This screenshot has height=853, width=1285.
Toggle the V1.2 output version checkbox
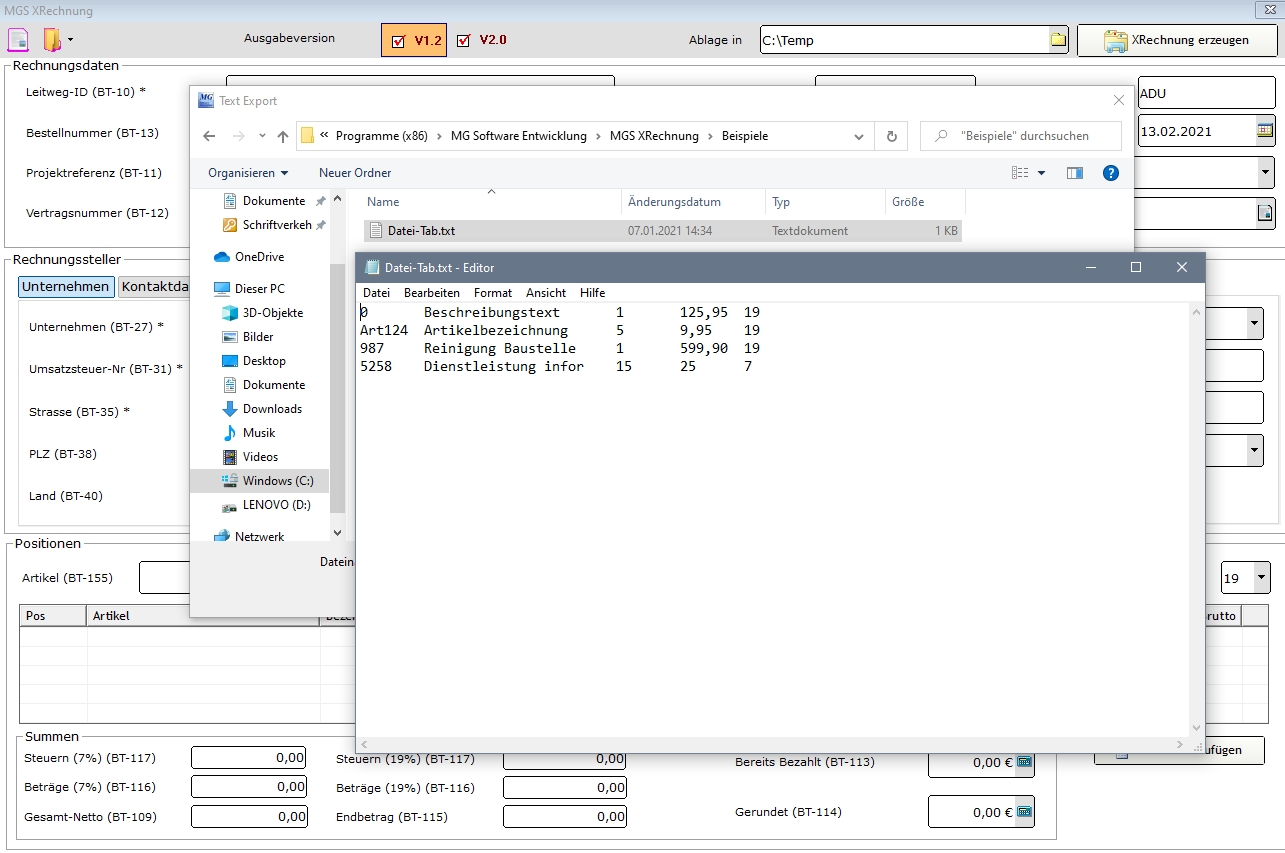[398, 41]
